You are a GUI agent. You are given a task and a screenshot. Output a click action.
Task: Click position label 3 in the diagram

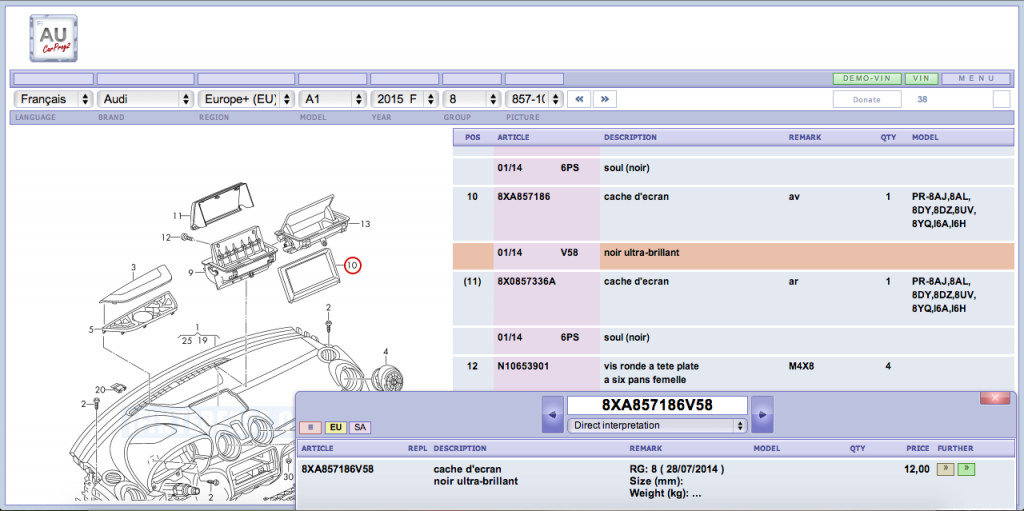133,268
